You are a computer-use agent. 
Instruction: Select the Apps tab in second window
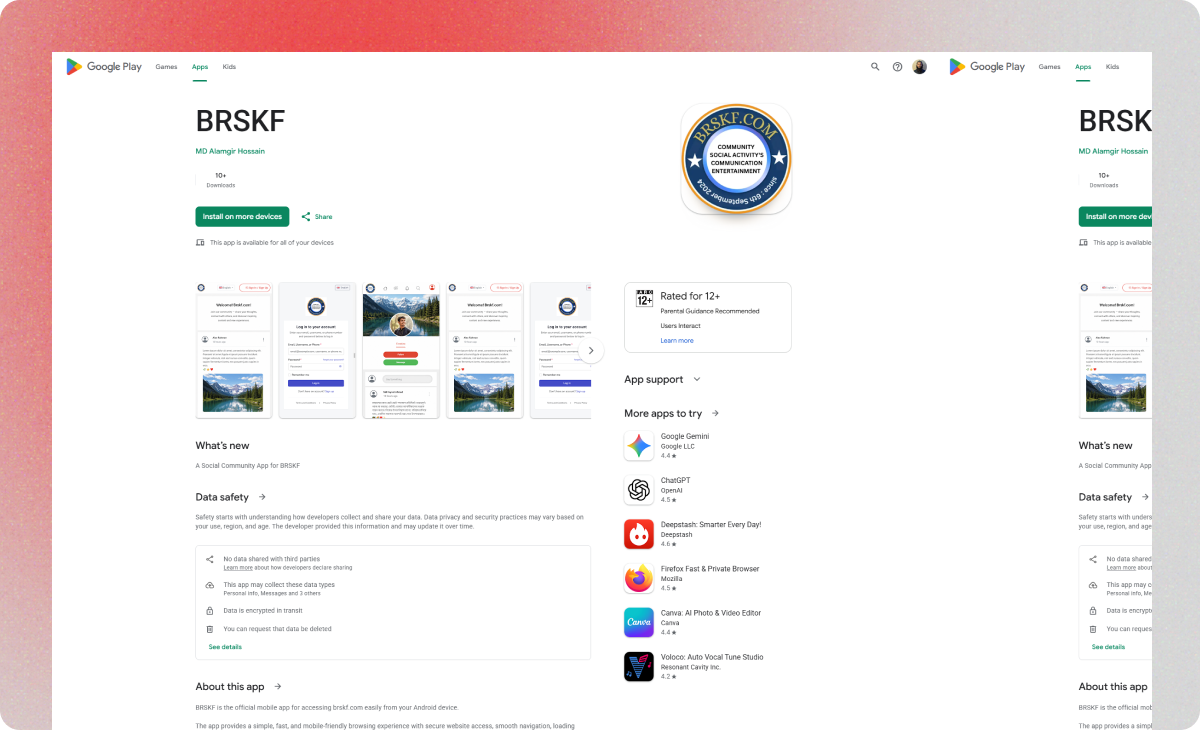tap(1083, 67)
